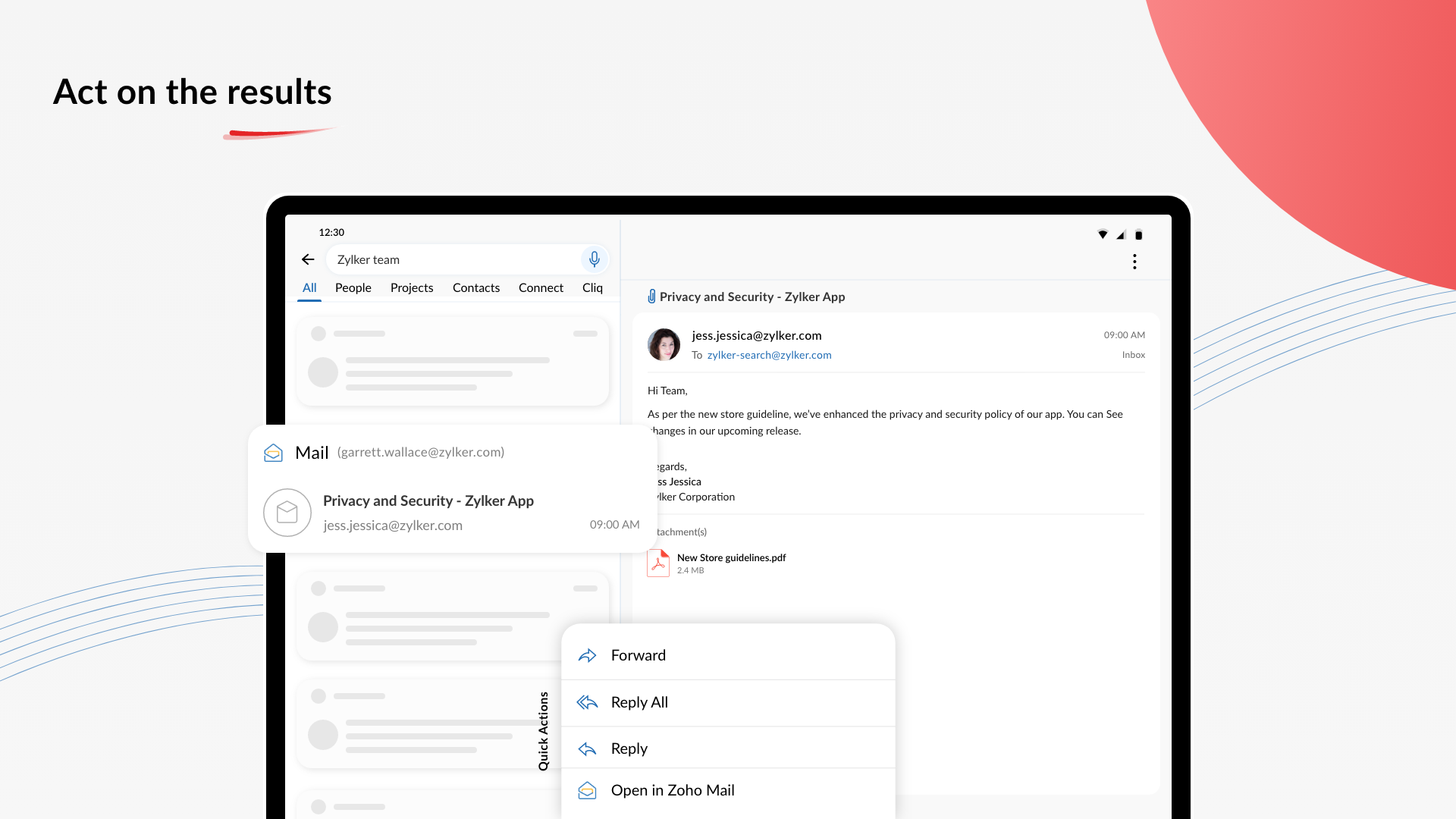Click the Mail app icon in result card
Image resolution: width=1456 pixels, height=819 pixels.
point(273,453)
